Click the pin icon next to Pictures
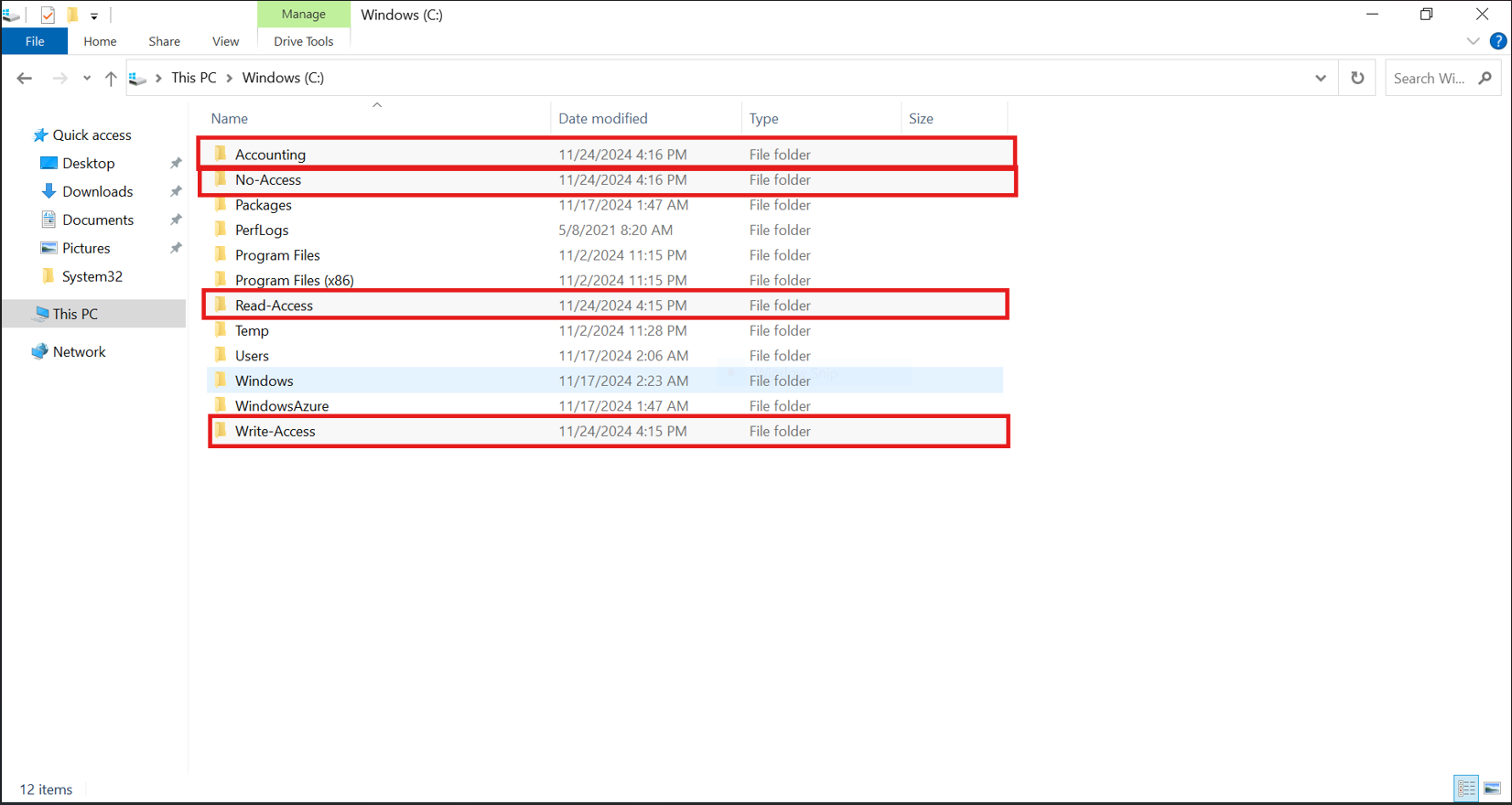 pos(176,248)
